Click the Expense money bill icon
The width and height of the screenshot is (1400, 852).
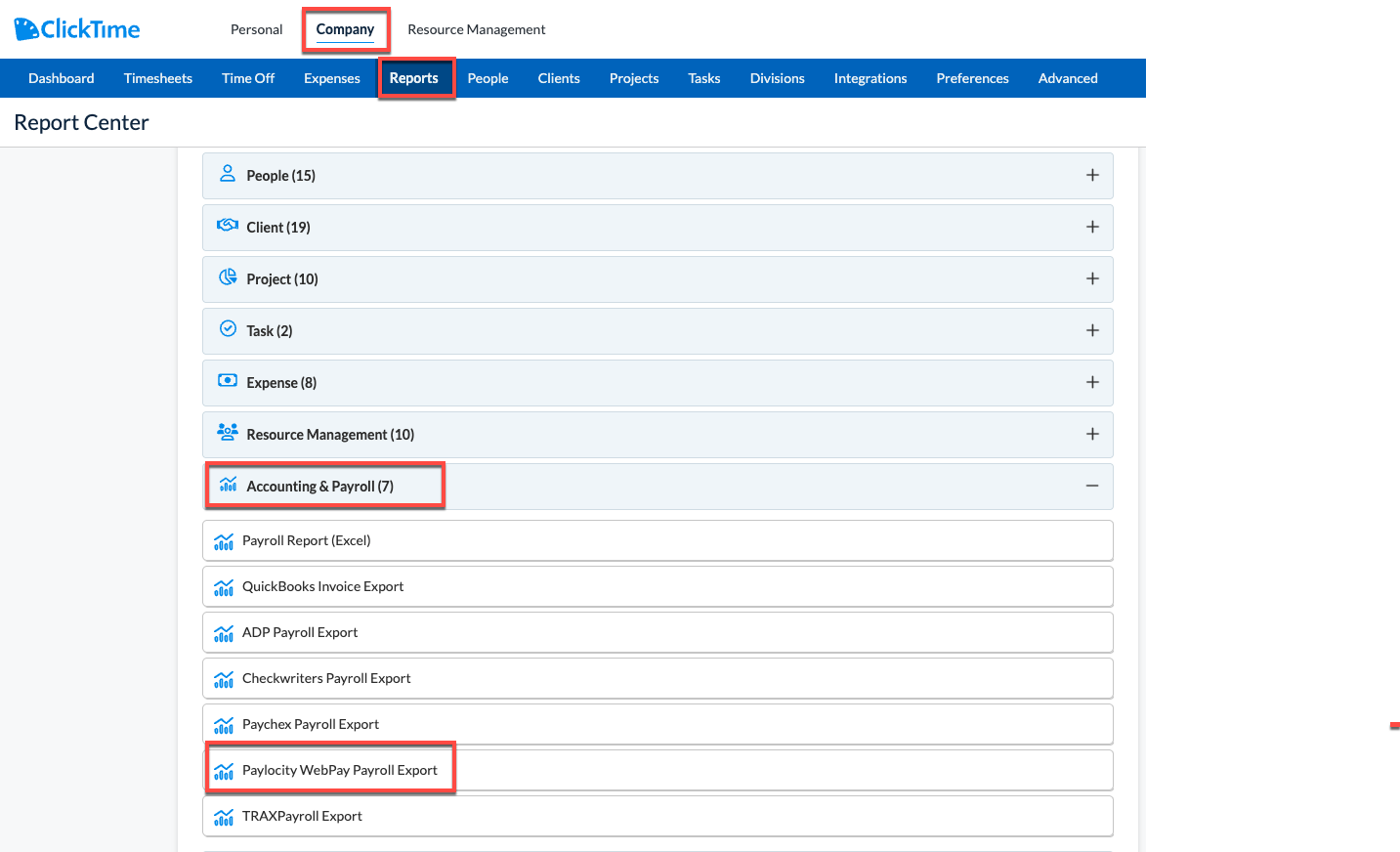click(x=228, y=380)
